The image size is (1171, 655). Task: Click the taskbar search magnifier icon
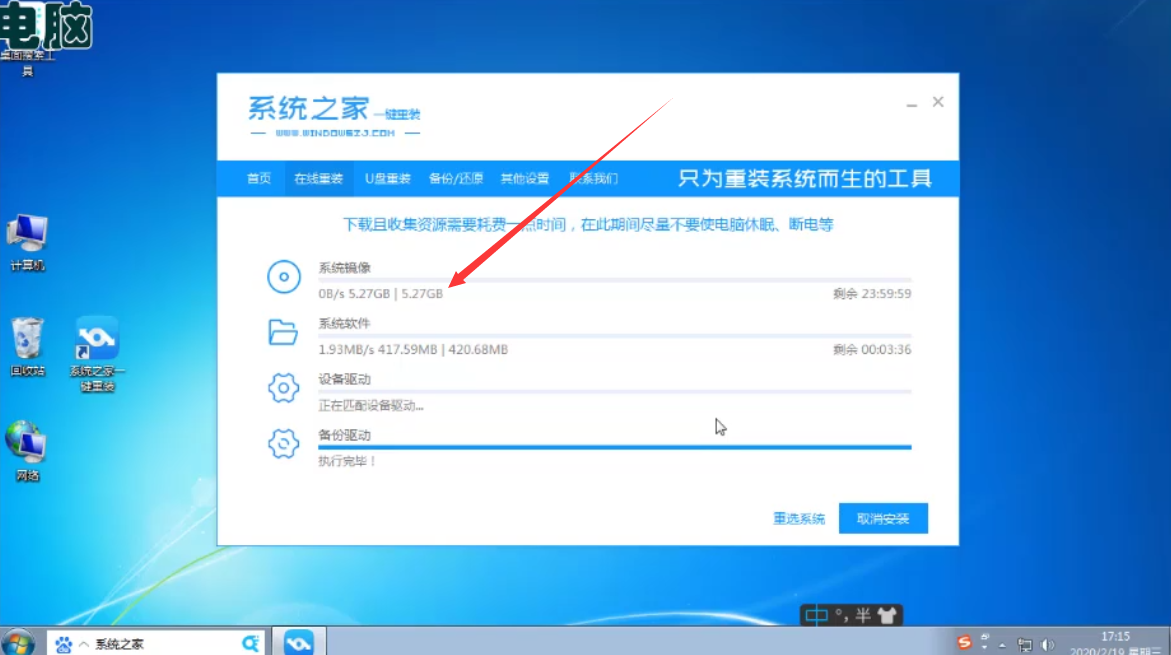tap(250, 644)
